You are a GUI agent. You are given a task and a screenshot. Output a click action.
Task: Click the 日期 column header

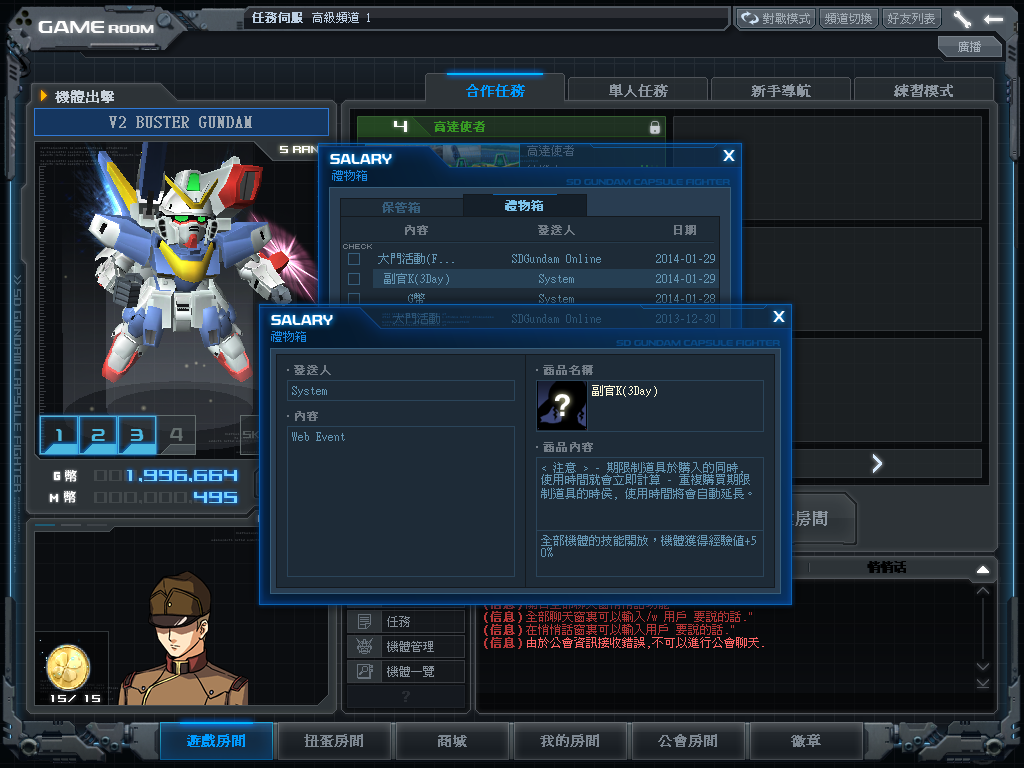(684, 230)
